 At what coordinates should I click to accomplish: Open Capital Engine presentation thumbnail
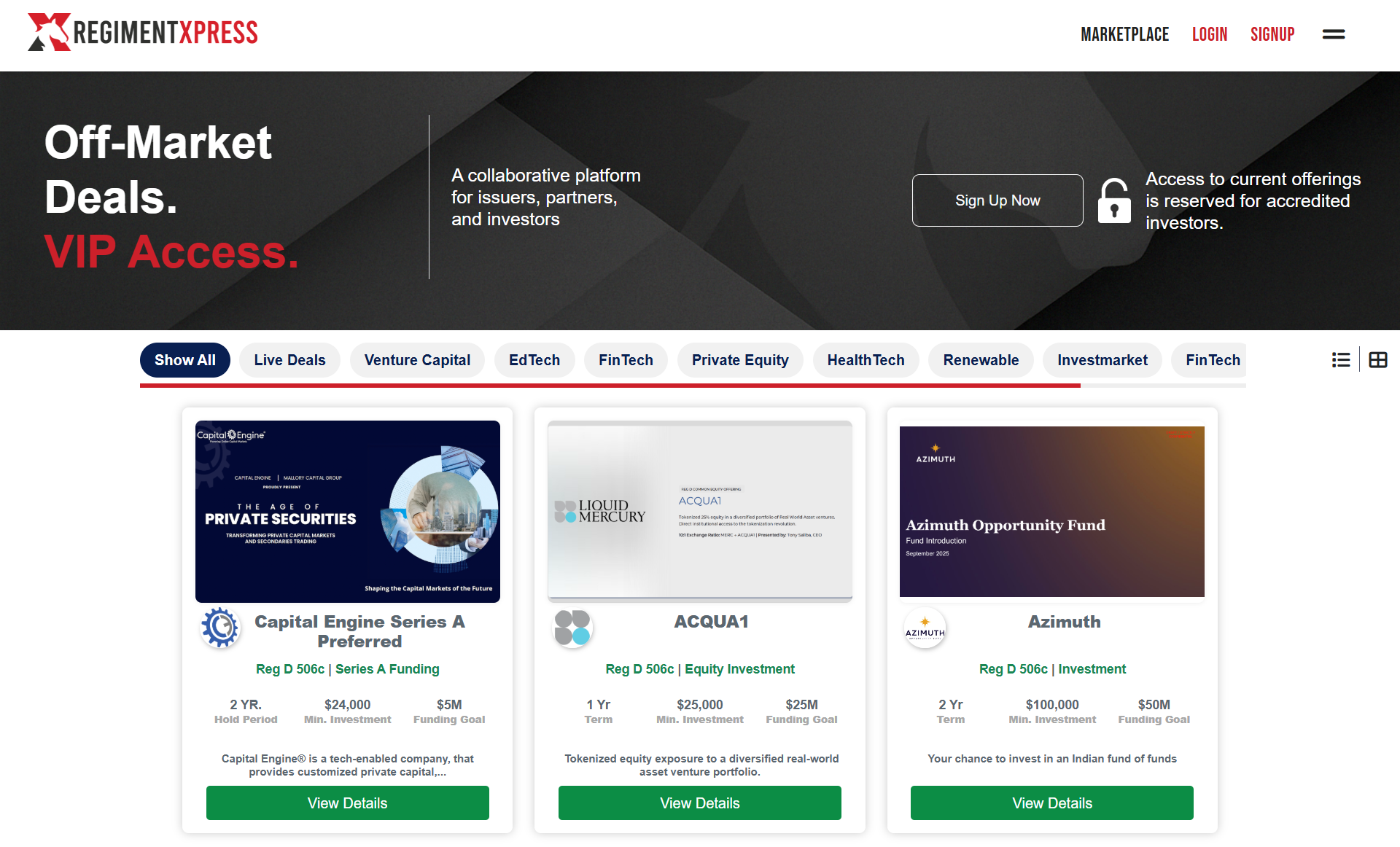pyautogui.click(x=348, y=512)
